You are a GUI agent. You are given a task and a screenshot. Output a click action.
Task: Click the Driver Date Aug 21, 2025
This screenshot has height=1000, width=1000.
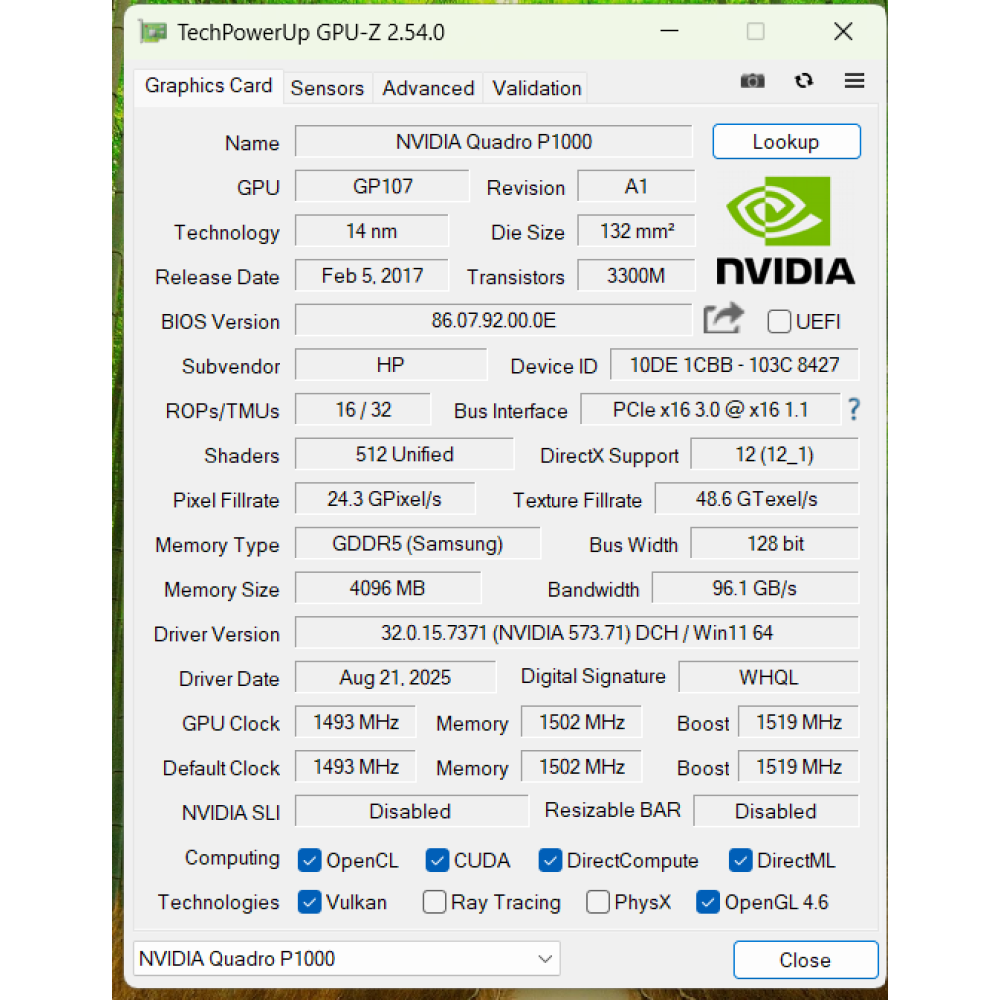395,677
